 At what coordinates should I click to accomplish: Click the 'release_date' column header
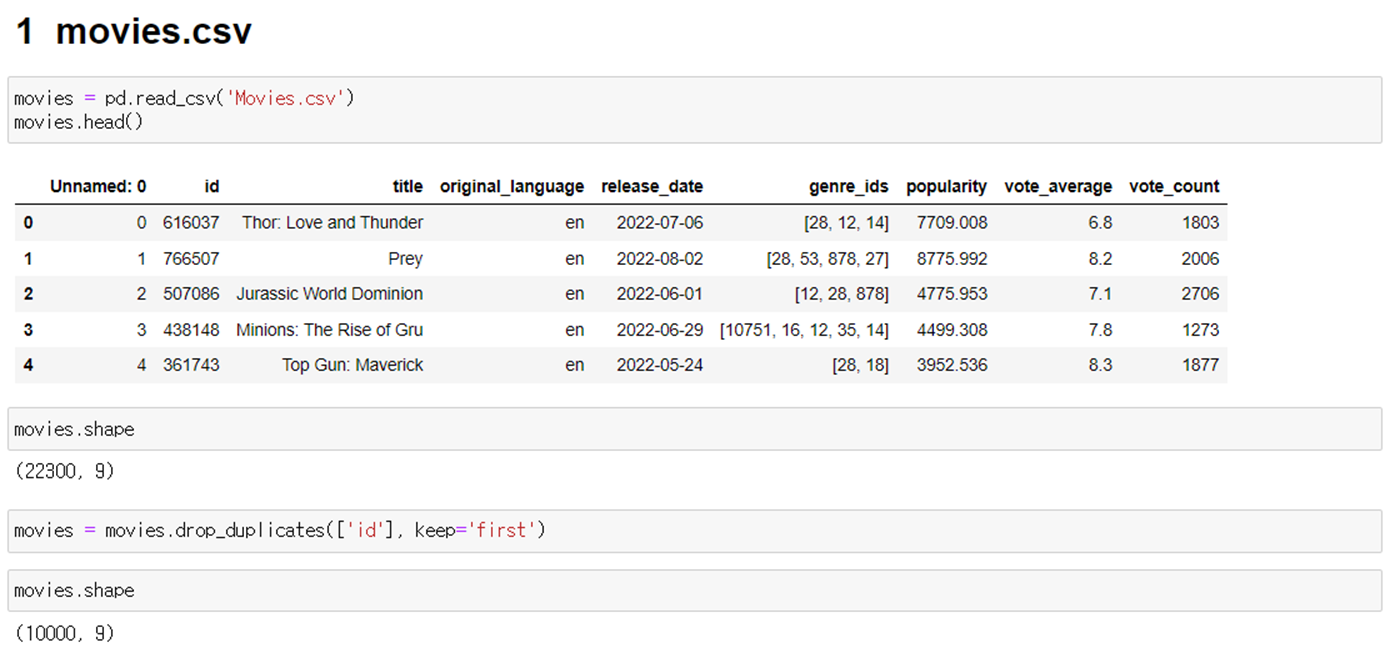(x=652, y=186)
